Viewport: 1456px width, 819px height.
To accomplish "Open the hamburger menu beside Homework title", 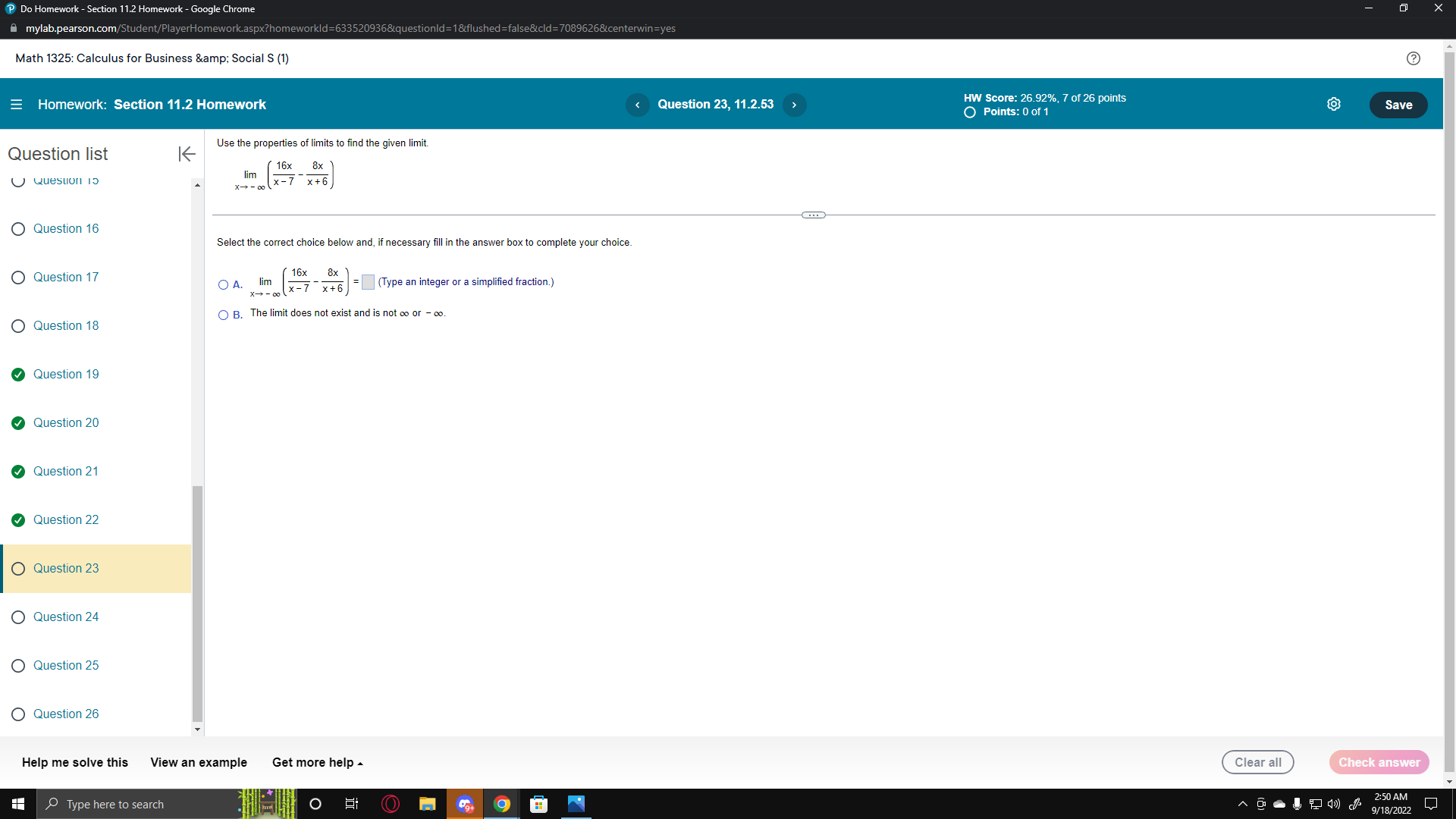I will point(16,104).
